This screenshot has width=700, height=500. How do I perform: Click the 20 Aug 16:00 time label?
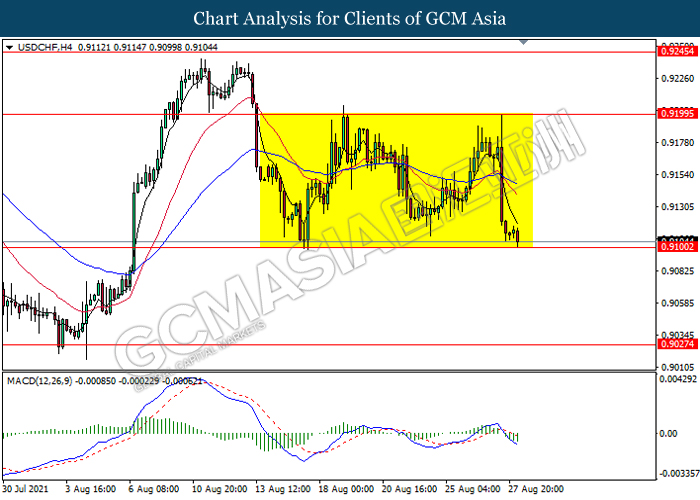click(410, 489)
